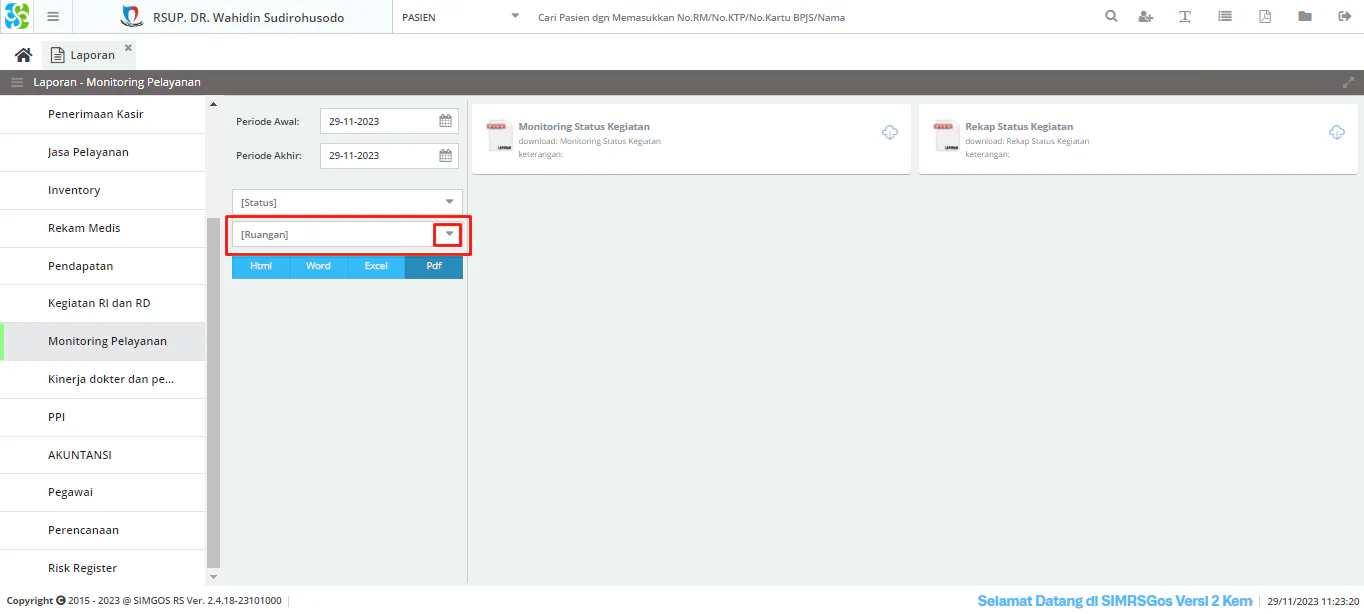This screenshot has height=614, width=1364.
Task: Expand the Status dropdown
Action: [x=449, y=202]
